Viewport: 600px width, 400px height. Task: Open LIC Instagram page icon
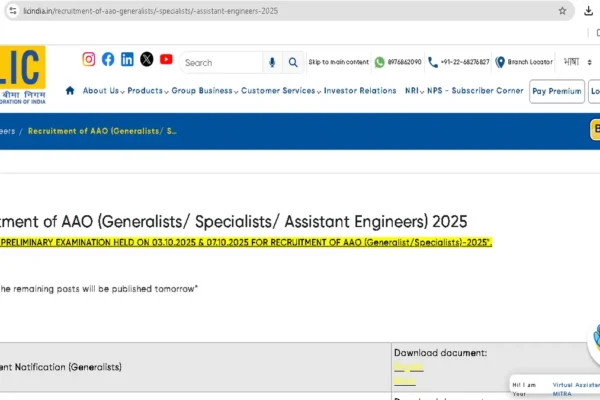click(89, 59)
